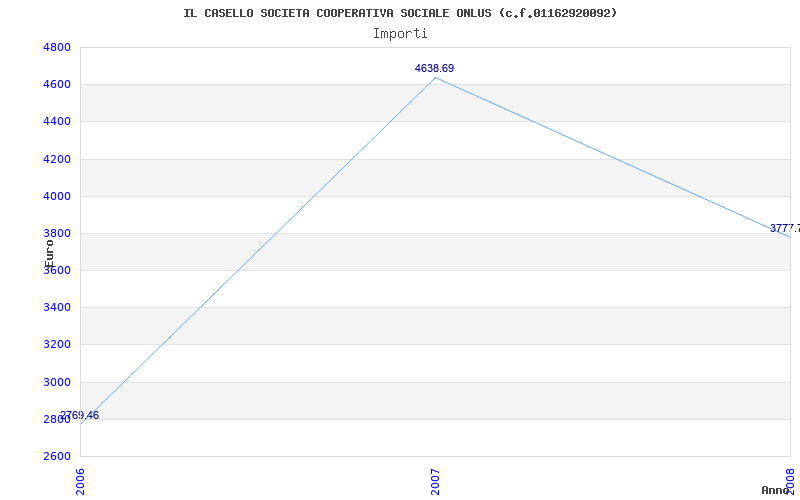This screenshot has height=500, width=800.
Task: Click the Euro y-axis title
Action: pos(49,254)
